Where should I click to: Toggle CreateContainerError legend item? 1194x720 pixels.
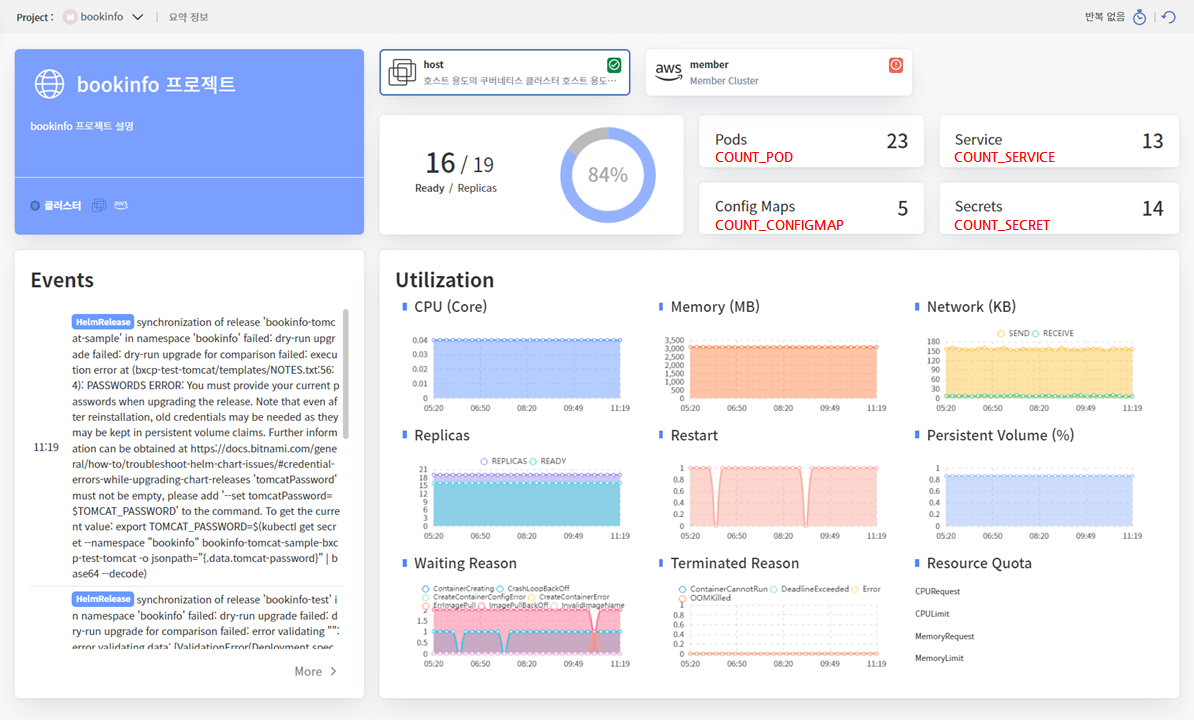click(569, 597)
